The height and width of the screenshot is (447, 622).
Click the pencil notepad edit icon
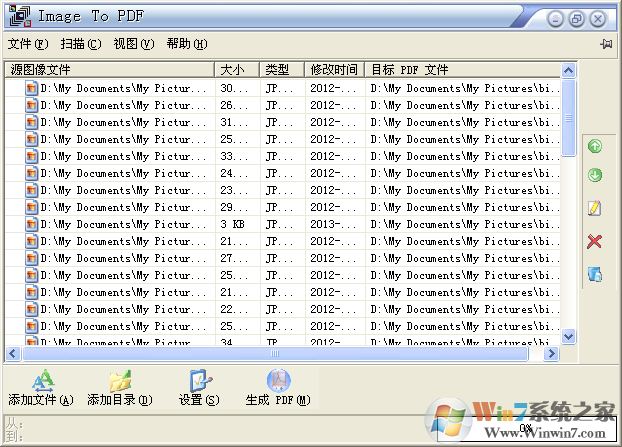[x=594, y=208]
